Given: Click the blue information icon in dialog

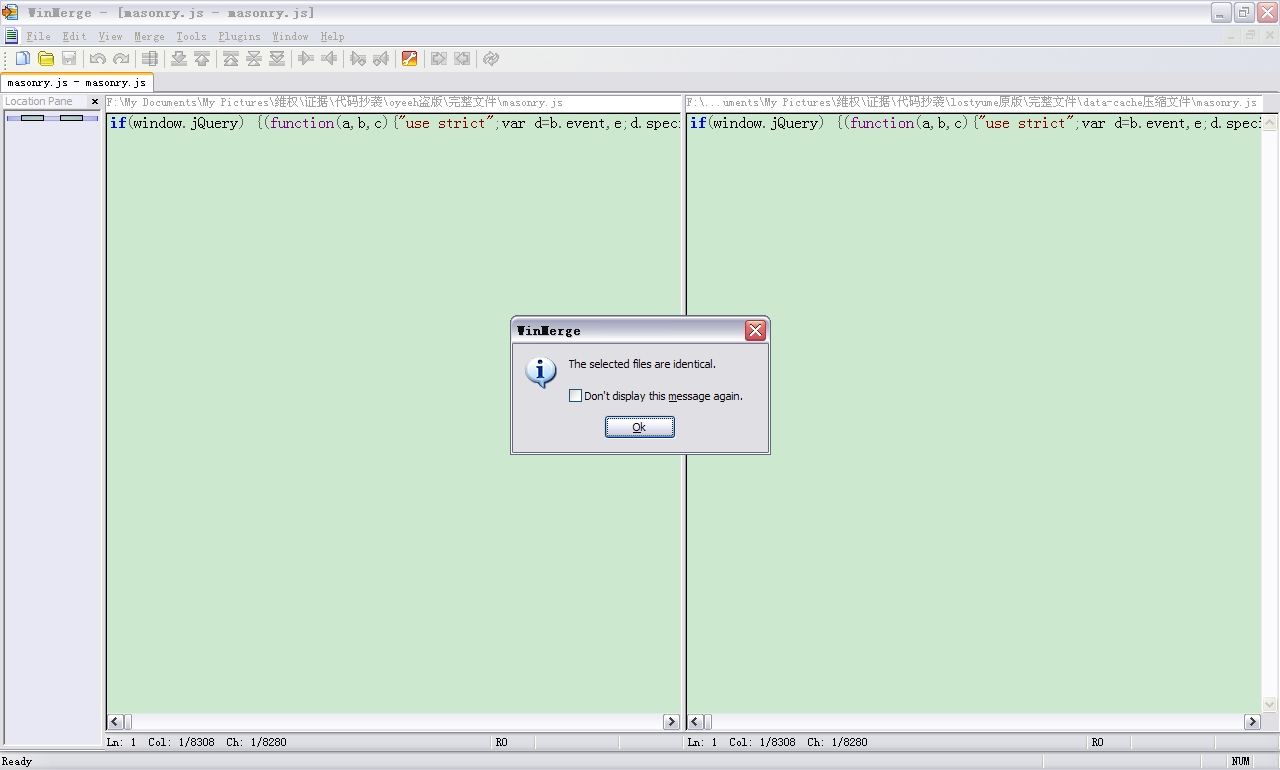Looking at the screenshot, I should pos(541,372).
